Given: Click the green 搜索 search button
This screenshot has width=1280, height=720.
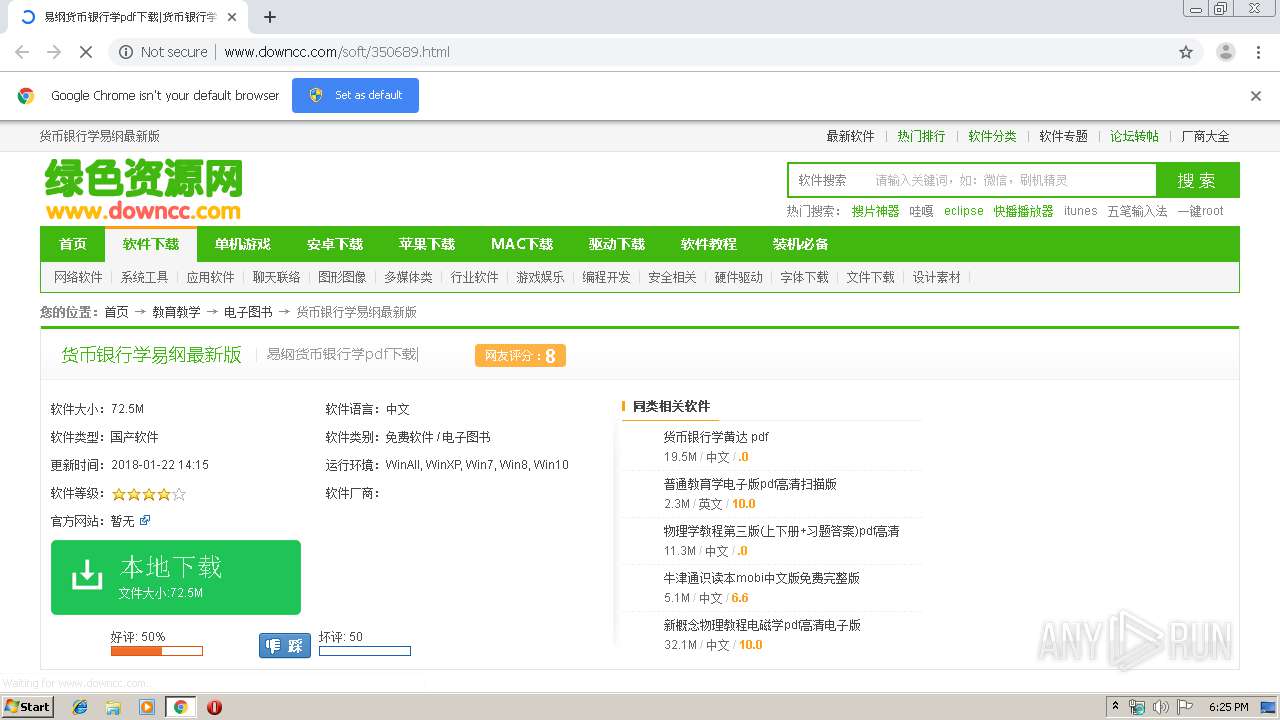Looking at the screenshot, I should [1197, 181].
